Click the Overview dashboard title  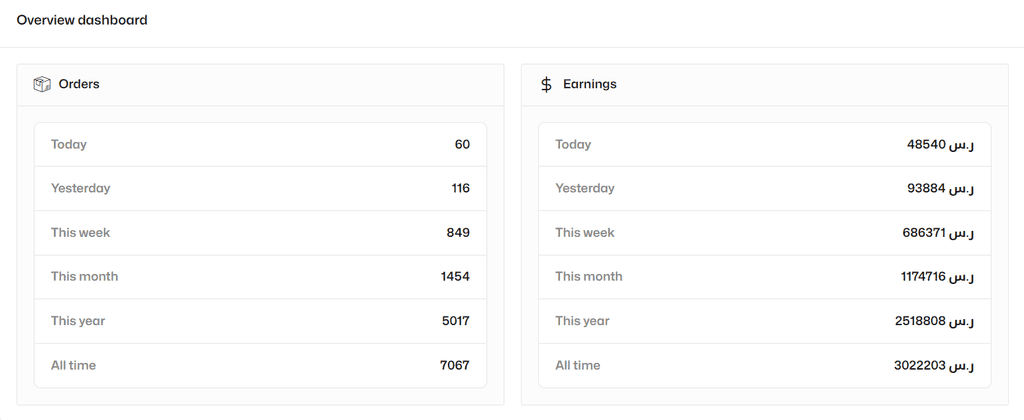click(82, 20)
